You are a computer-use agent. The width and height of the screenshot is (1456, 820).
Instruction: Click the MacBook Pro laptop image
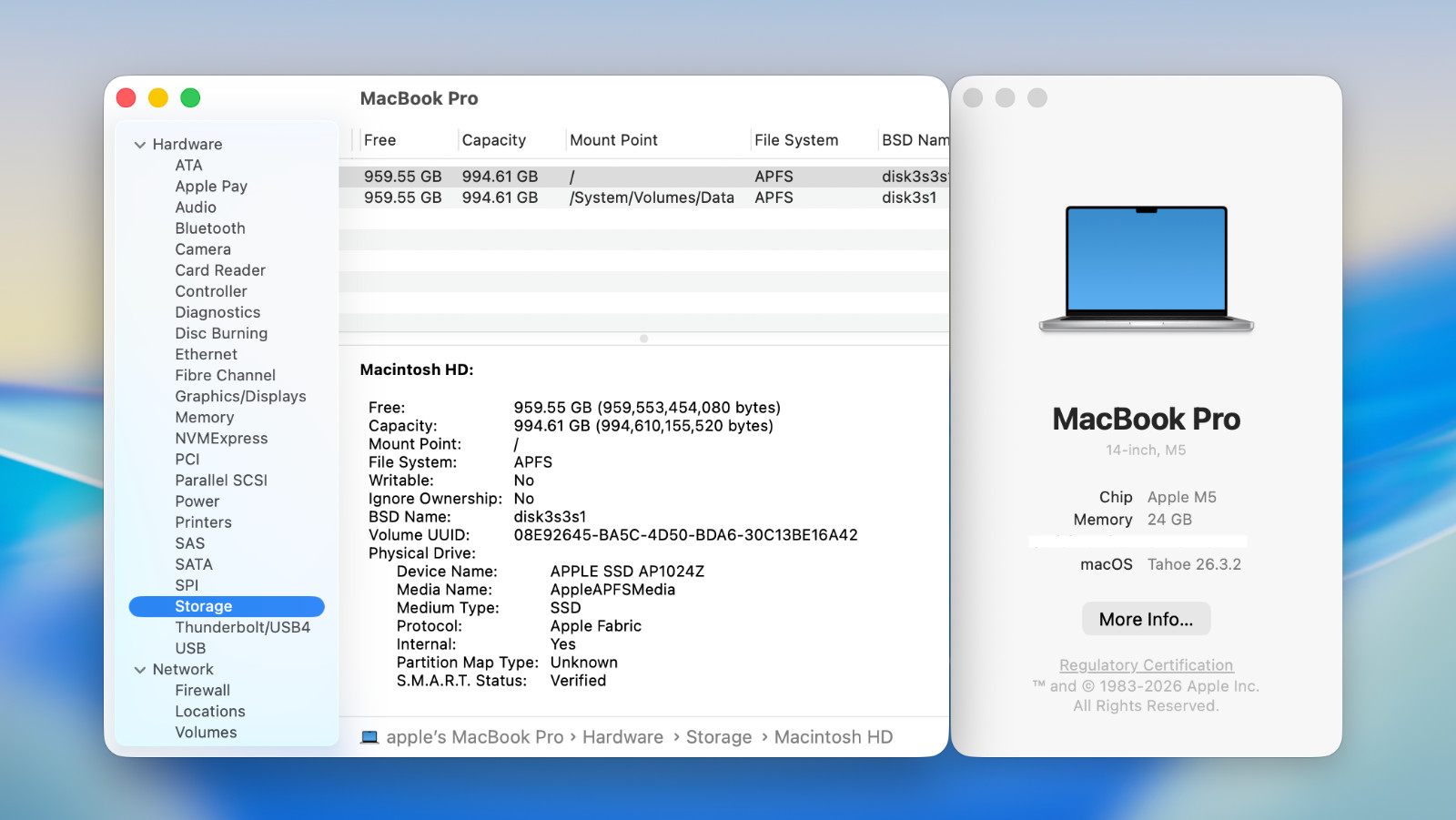(x=1146, y=268)
